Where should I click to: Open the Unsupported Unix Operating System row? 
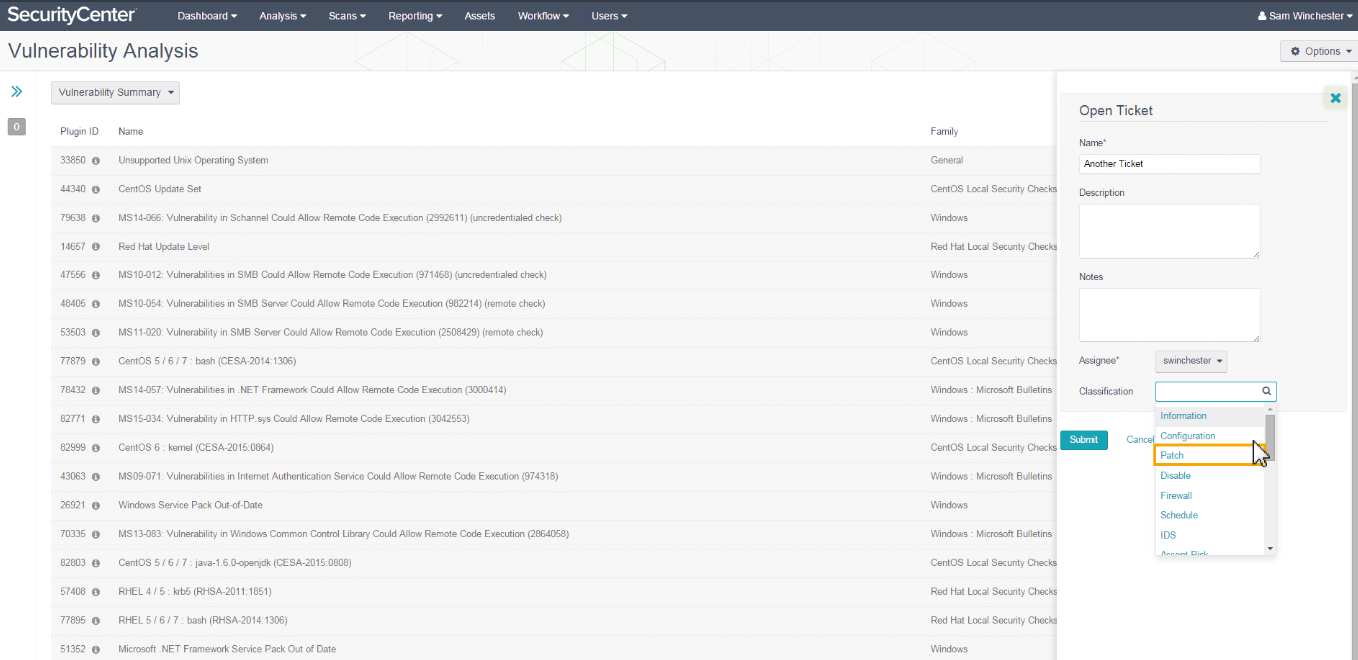[x=193, y=160]
